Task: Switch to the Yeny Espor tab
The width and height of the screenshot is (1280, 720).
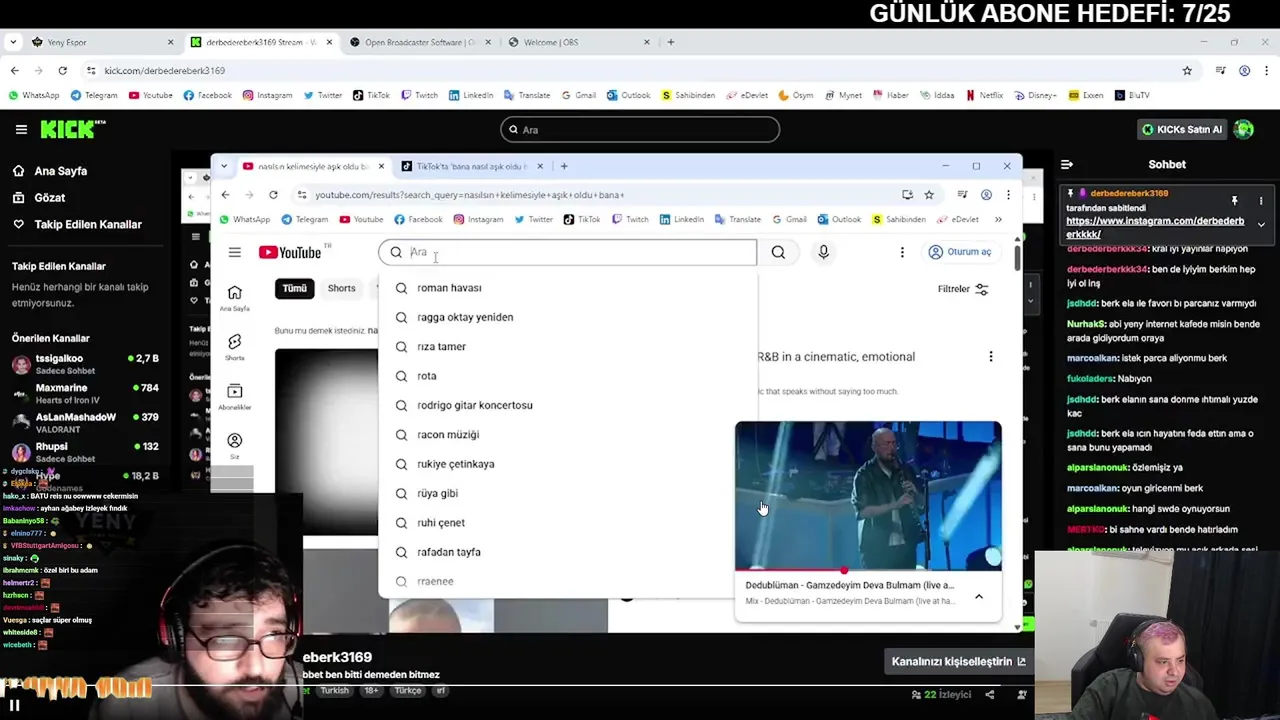Action: (103, 42)
